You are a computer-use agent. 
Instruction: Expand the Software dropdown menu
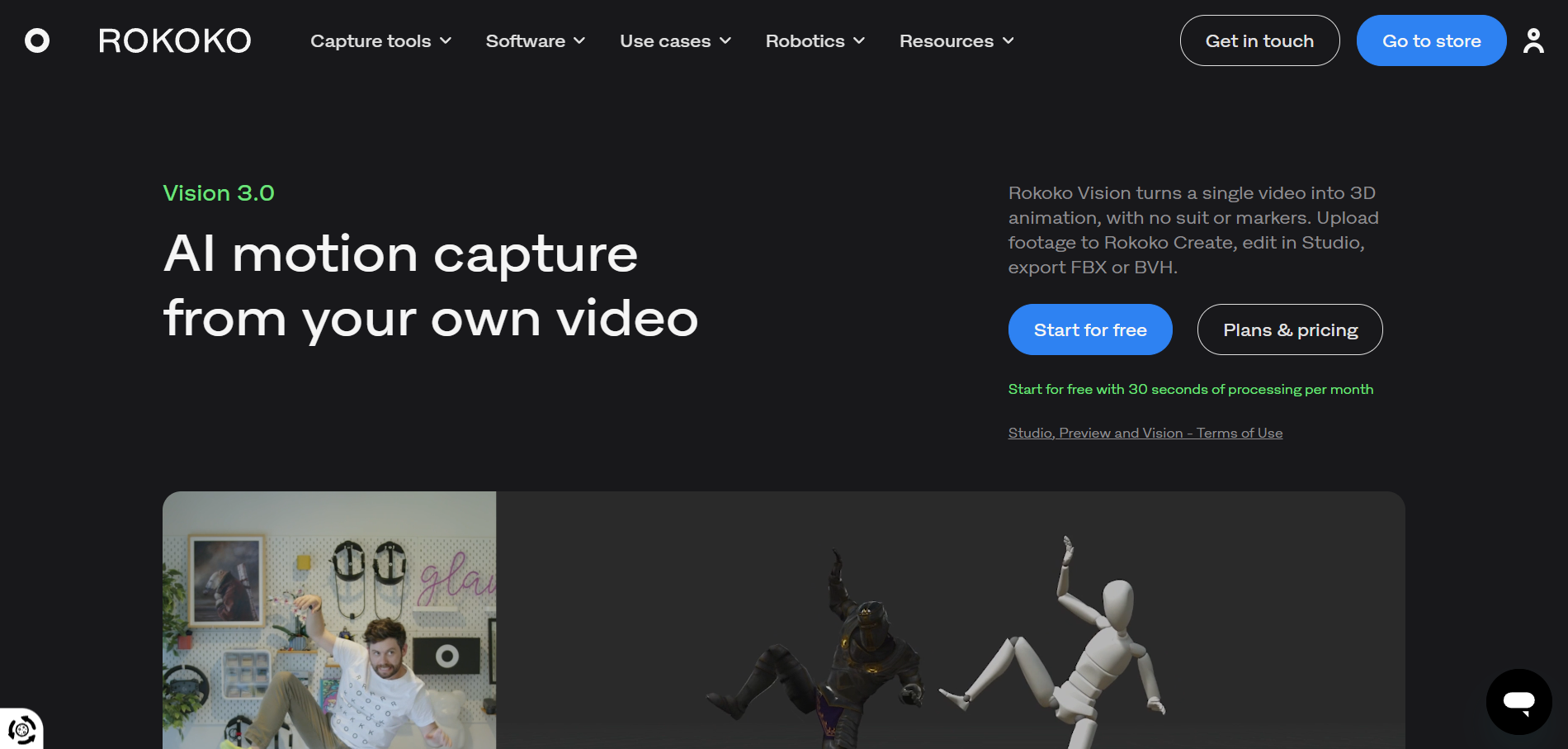pos(536,40)
